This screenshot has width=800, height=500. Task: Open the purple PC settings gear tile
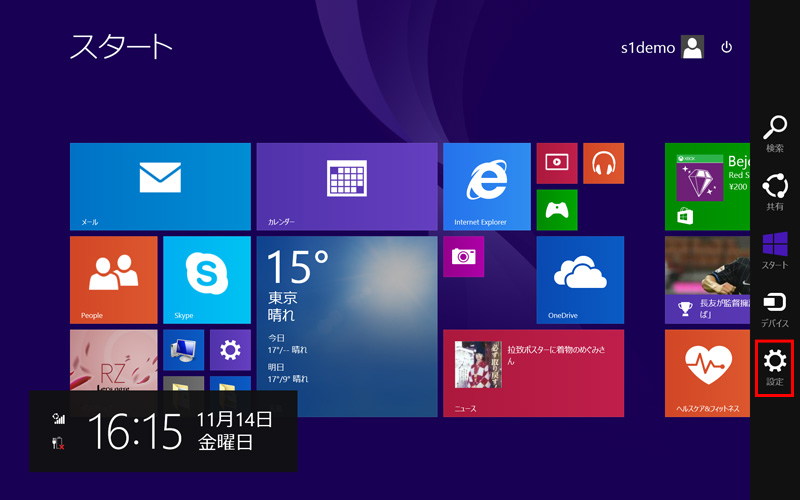coord(230,350)
